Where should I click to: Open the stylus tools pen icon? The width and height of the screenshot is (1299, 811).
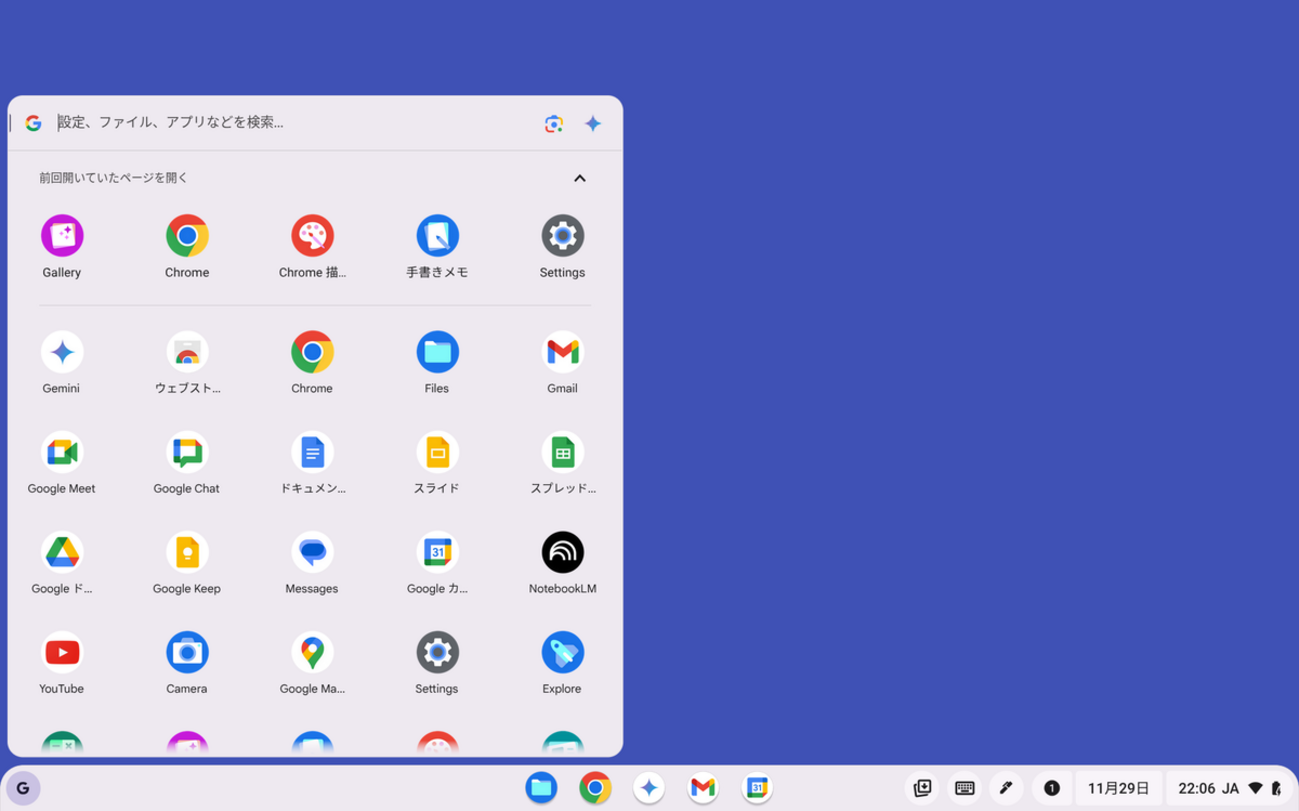1007,788
